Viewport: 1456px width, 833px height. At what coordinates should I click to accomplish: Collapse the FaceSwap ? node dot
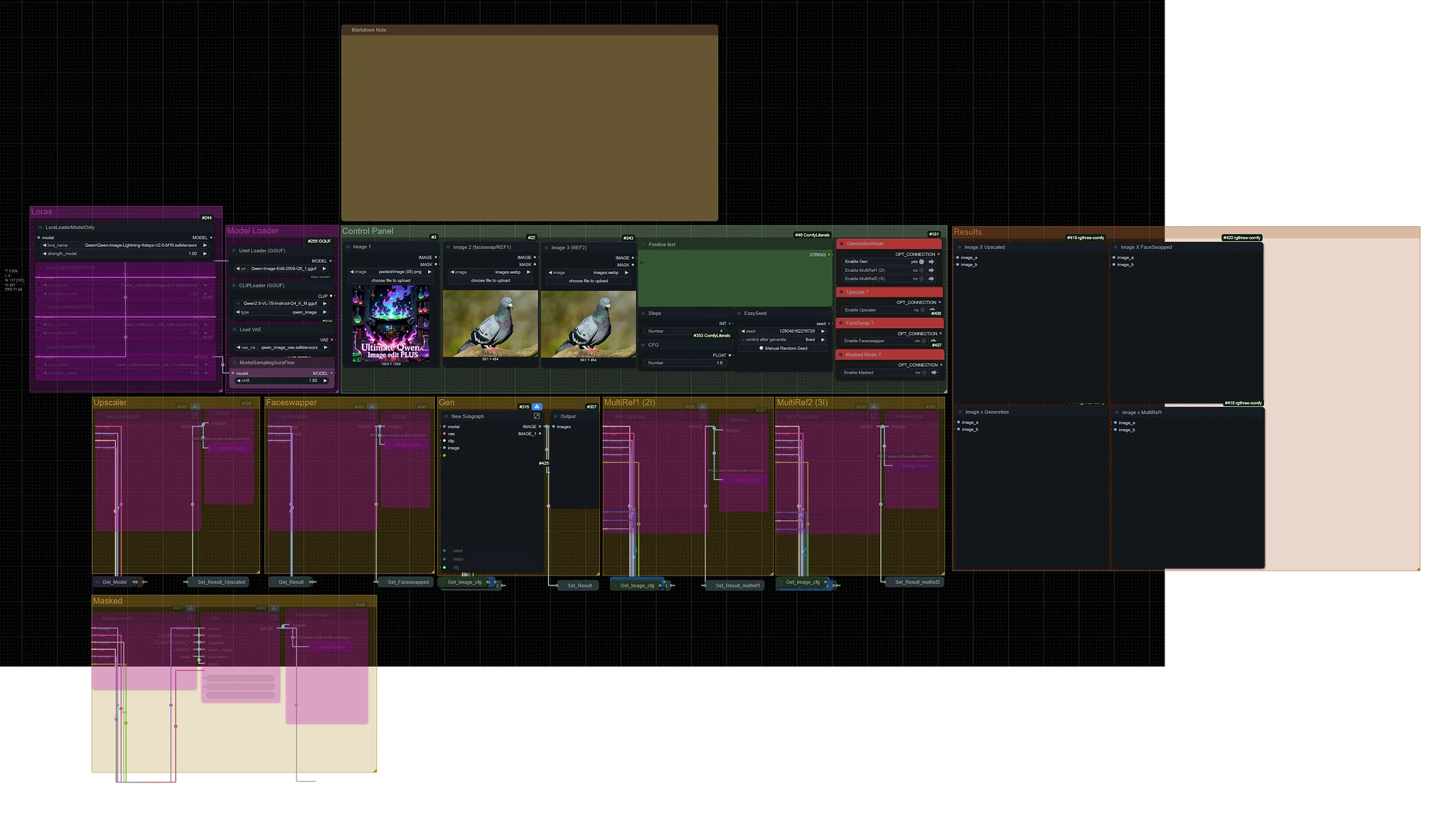tap(841, 323)
